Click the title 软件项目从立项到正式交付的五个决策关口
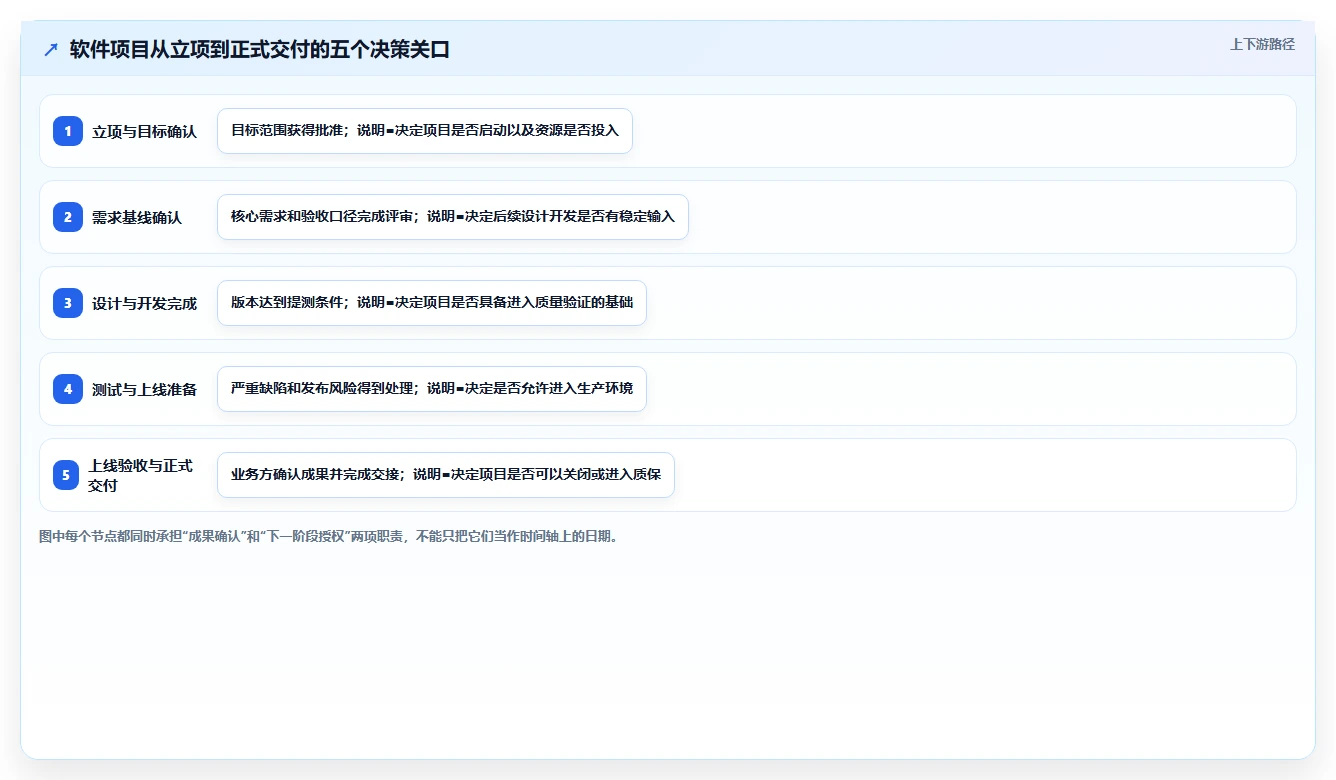Viewport: 1336px width, 780px height. point(260,49)
